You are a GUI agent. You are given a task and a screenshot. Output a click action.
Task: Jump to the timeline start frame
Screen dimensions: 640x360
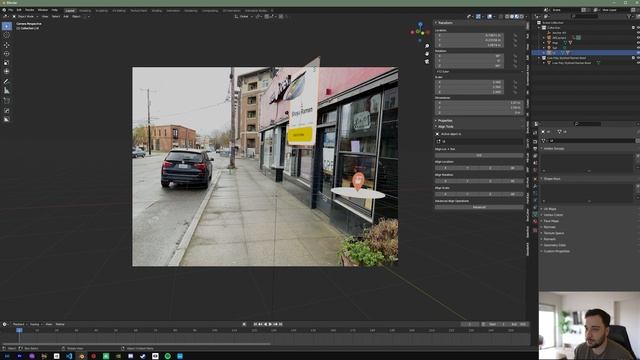point(255,324)
